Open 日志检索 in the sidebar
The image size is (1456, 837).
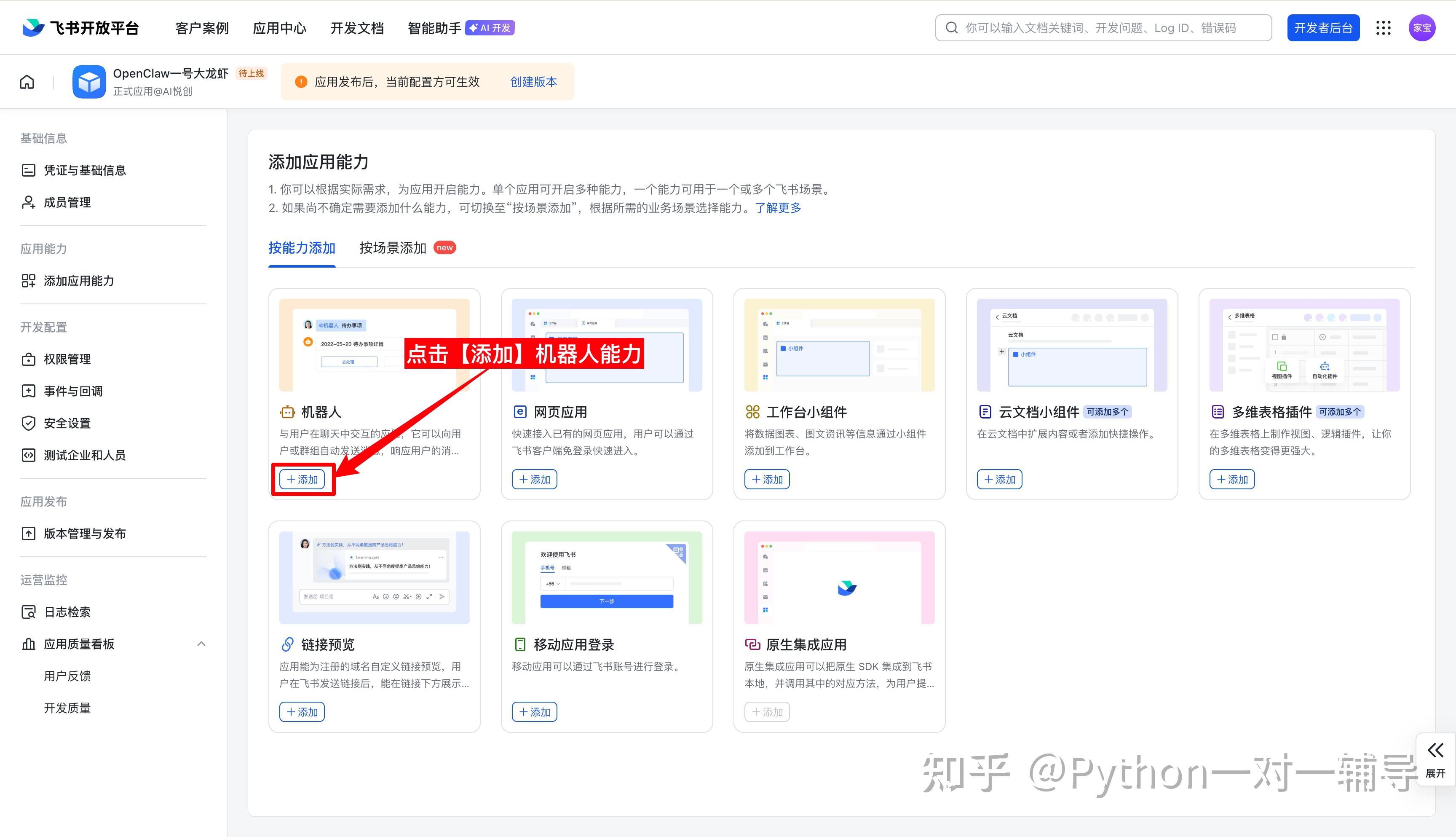point(67,612)
